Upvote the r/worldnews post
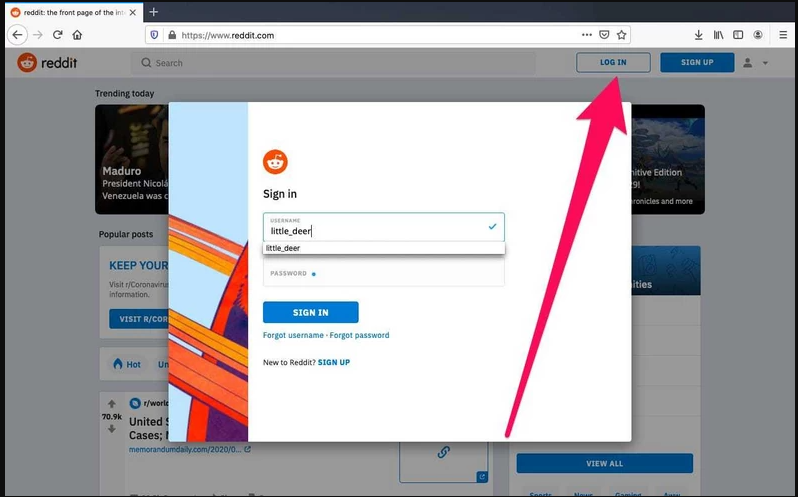Image resolution: width=798 pixels, height=497 pixels. coord(111,404)
